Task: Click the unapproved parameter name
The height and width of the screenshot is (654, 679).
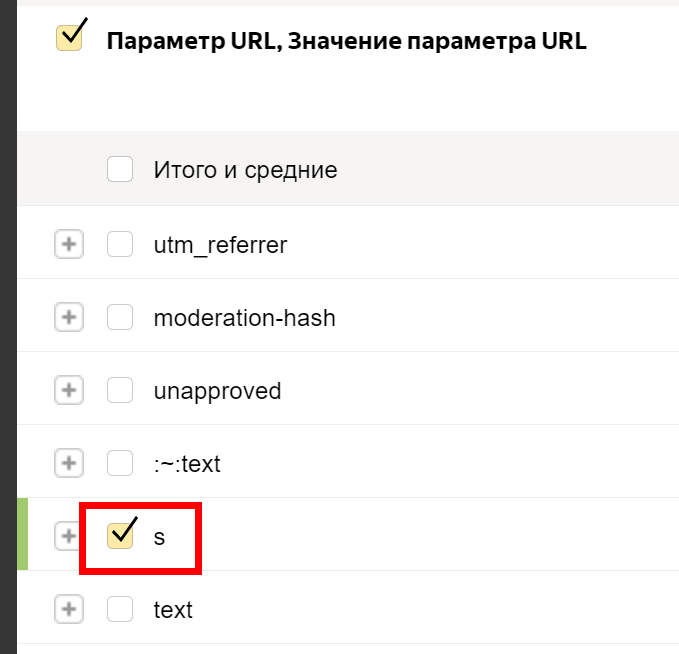Action: click(x=217, y=391)
